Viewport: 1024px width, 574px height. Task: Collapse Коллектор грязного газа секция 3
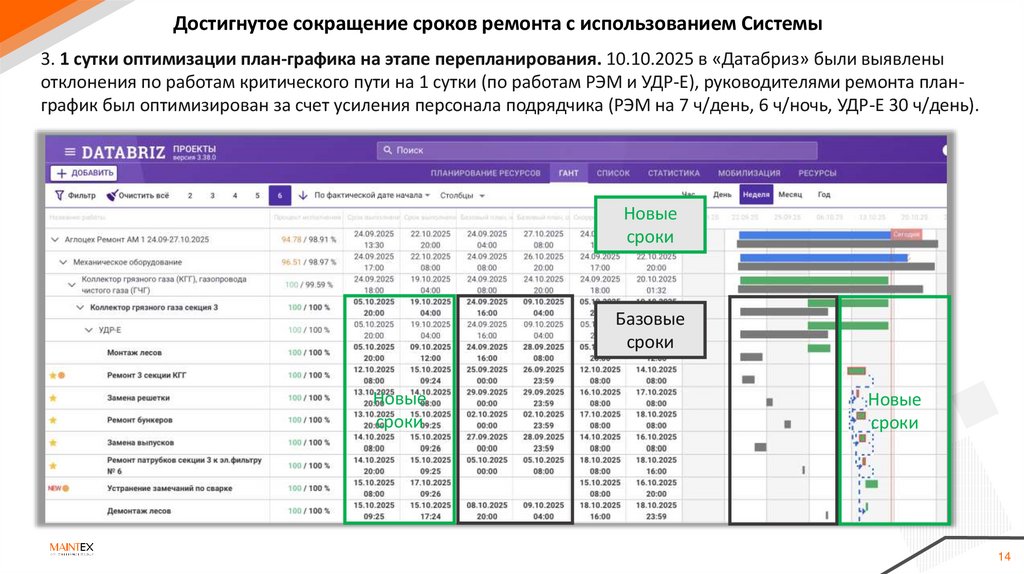[x=80, y=308]
